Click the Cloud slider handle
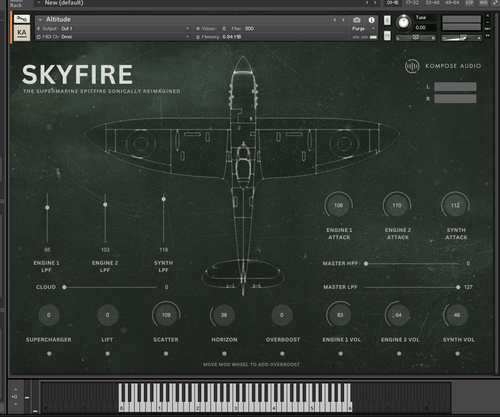 (x=64, y=287)
